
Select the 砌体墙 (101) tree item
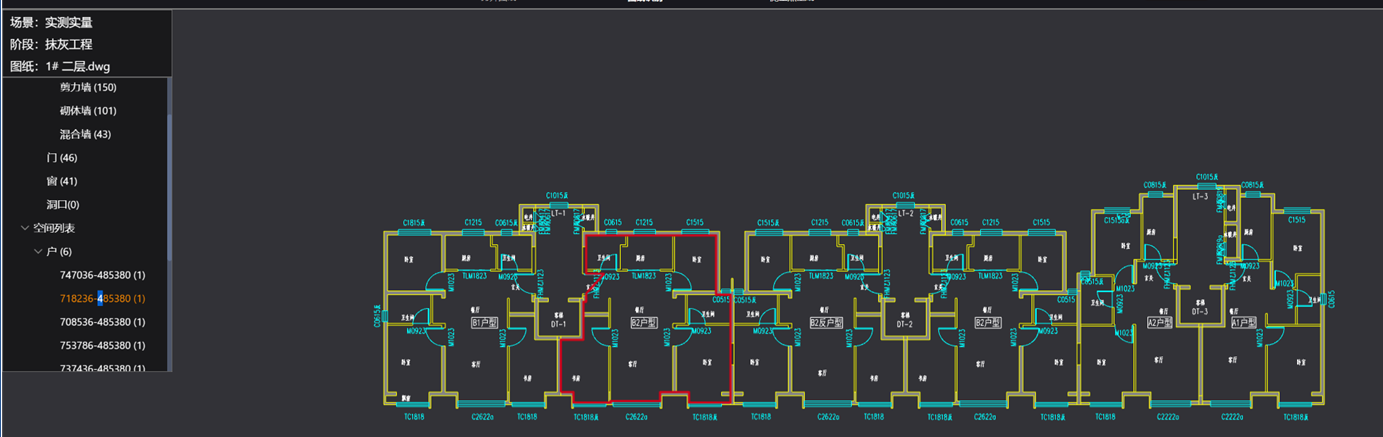pyautogui.click(x=88, y=111)
